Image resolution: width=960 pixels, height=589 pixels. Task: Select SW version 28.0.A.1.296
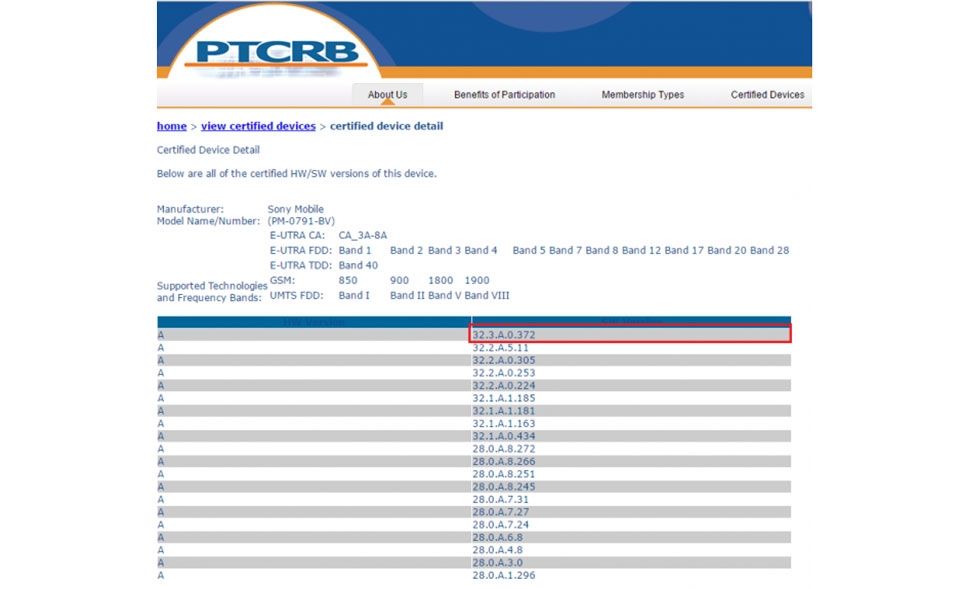pos(504,575)
